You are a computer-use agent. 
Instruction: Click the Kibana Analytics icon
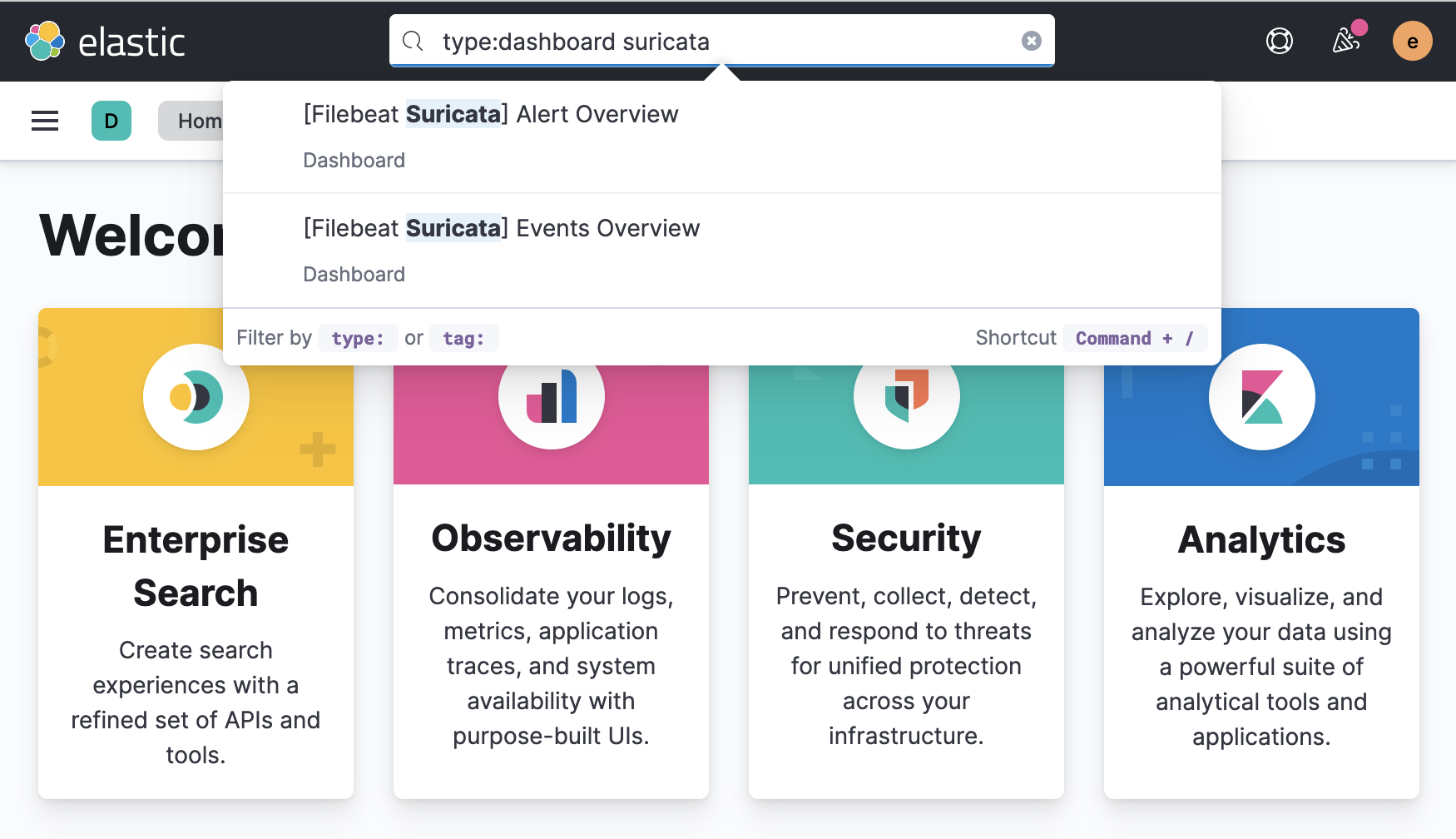click(x=1262, y=397)
